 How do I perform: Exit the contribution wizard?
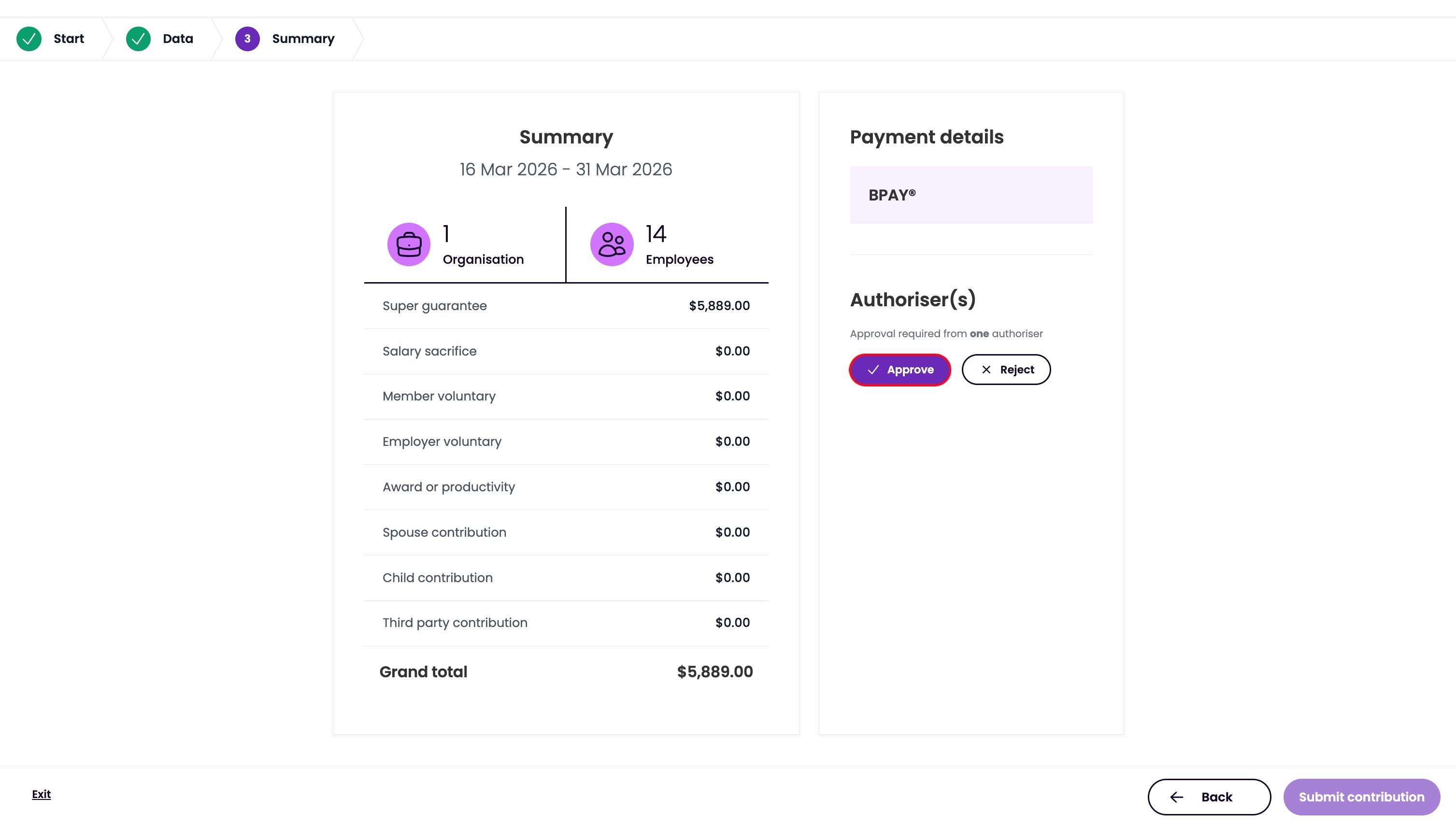(41, 794)
